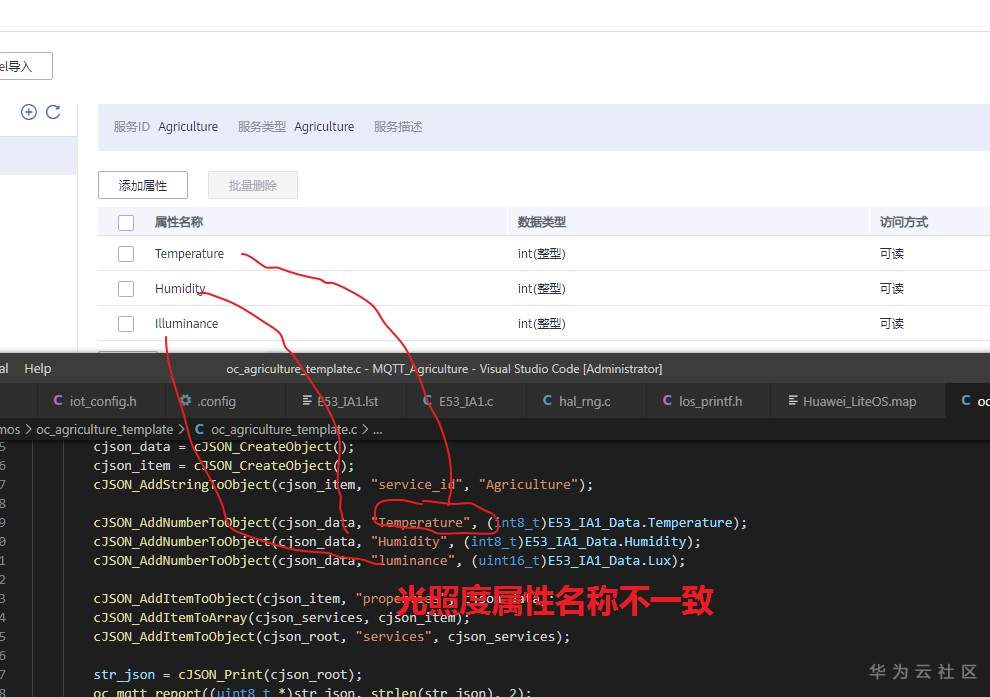
Task: Click the 数据类型 column header
Action: (542, 222)
